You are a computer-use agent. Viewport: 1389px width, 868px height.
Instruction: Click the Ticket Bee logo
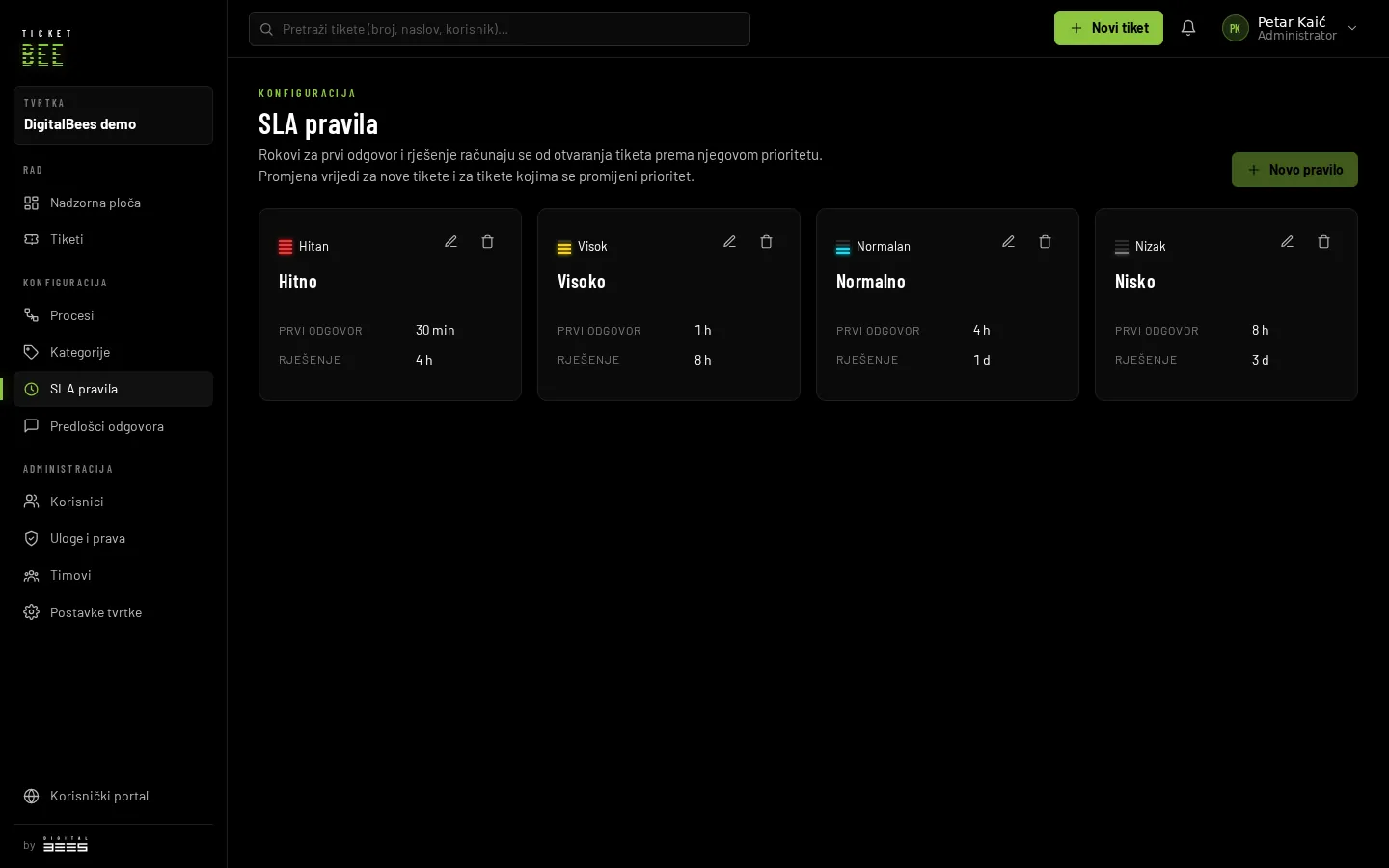click(46, 47)
